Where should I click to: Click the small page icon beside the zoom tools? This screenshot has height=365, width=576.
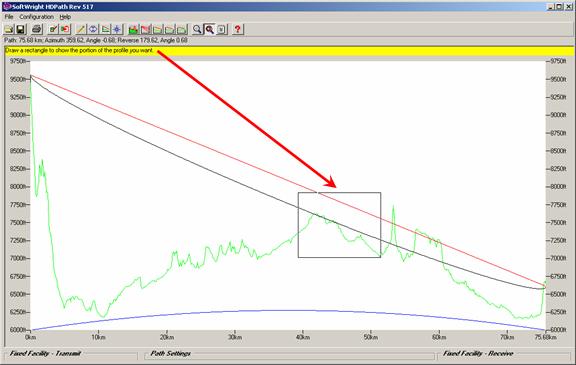(222, 29)
